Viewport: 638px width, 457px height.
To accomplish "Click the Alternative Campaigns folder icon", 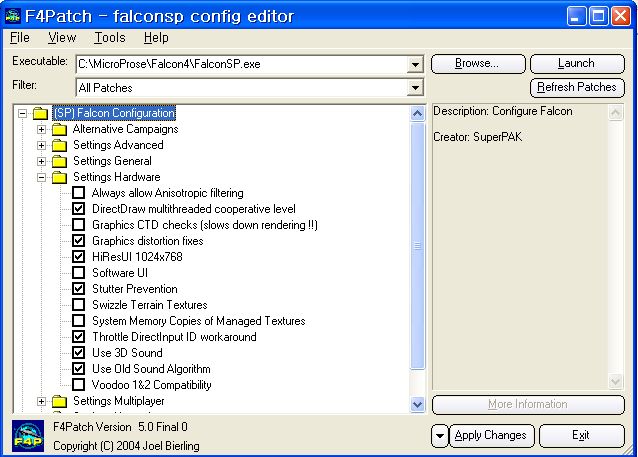I will (59, 129).
